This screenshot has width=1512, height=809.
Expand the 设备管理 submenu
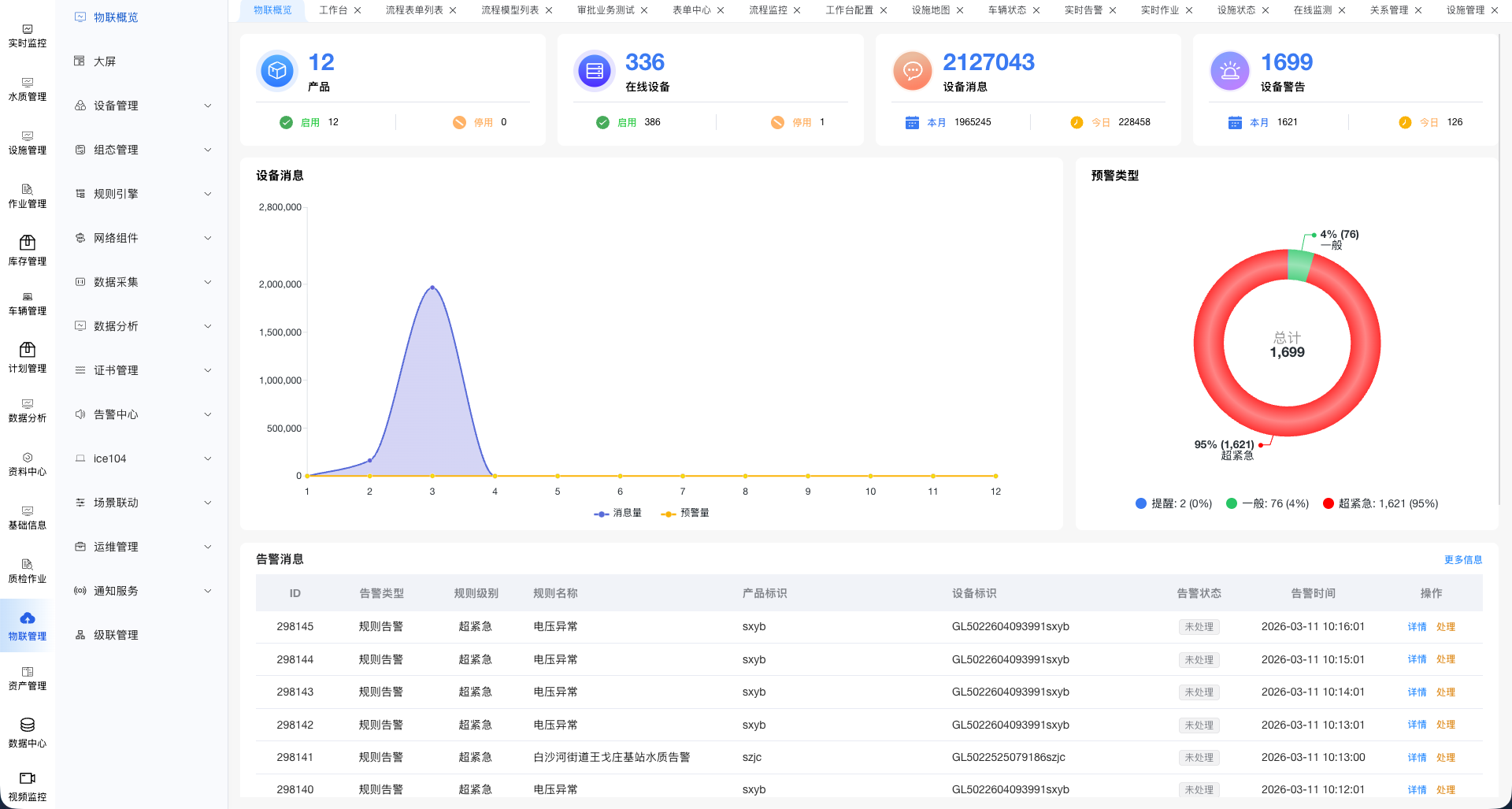tap(143, 106)
